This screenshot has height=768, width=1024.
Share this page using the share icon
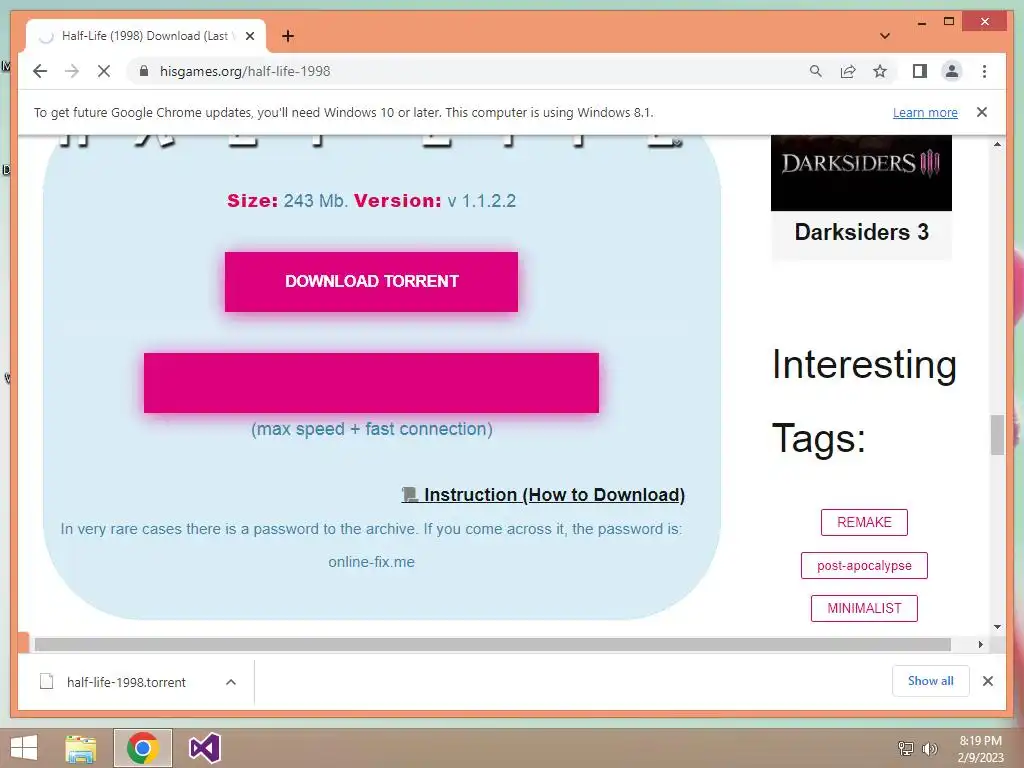click(848, 71)
